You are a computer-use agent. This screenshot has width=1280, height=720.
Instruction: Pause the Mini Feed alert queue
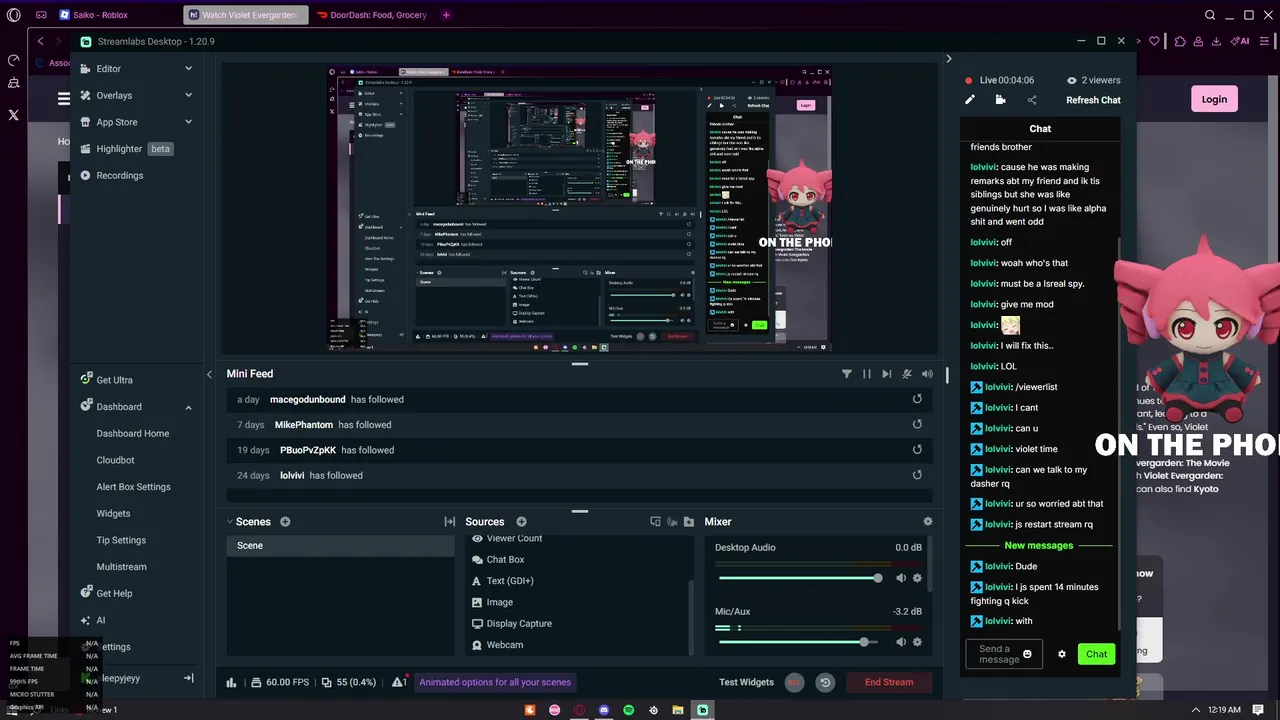867,374
